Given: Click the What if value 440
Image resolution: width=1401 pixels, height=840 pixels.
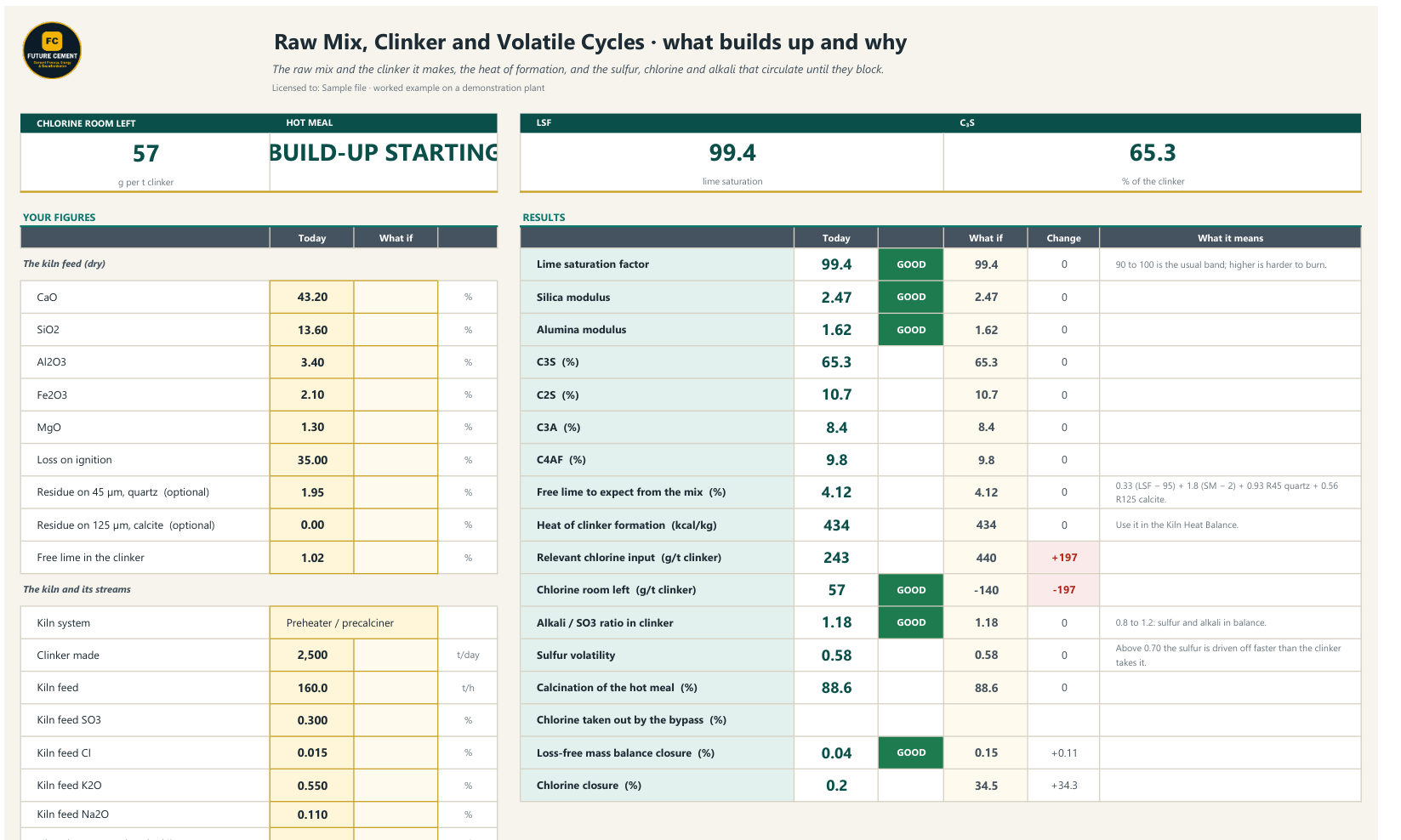Looking at the screenshot, I should (985, 558).
